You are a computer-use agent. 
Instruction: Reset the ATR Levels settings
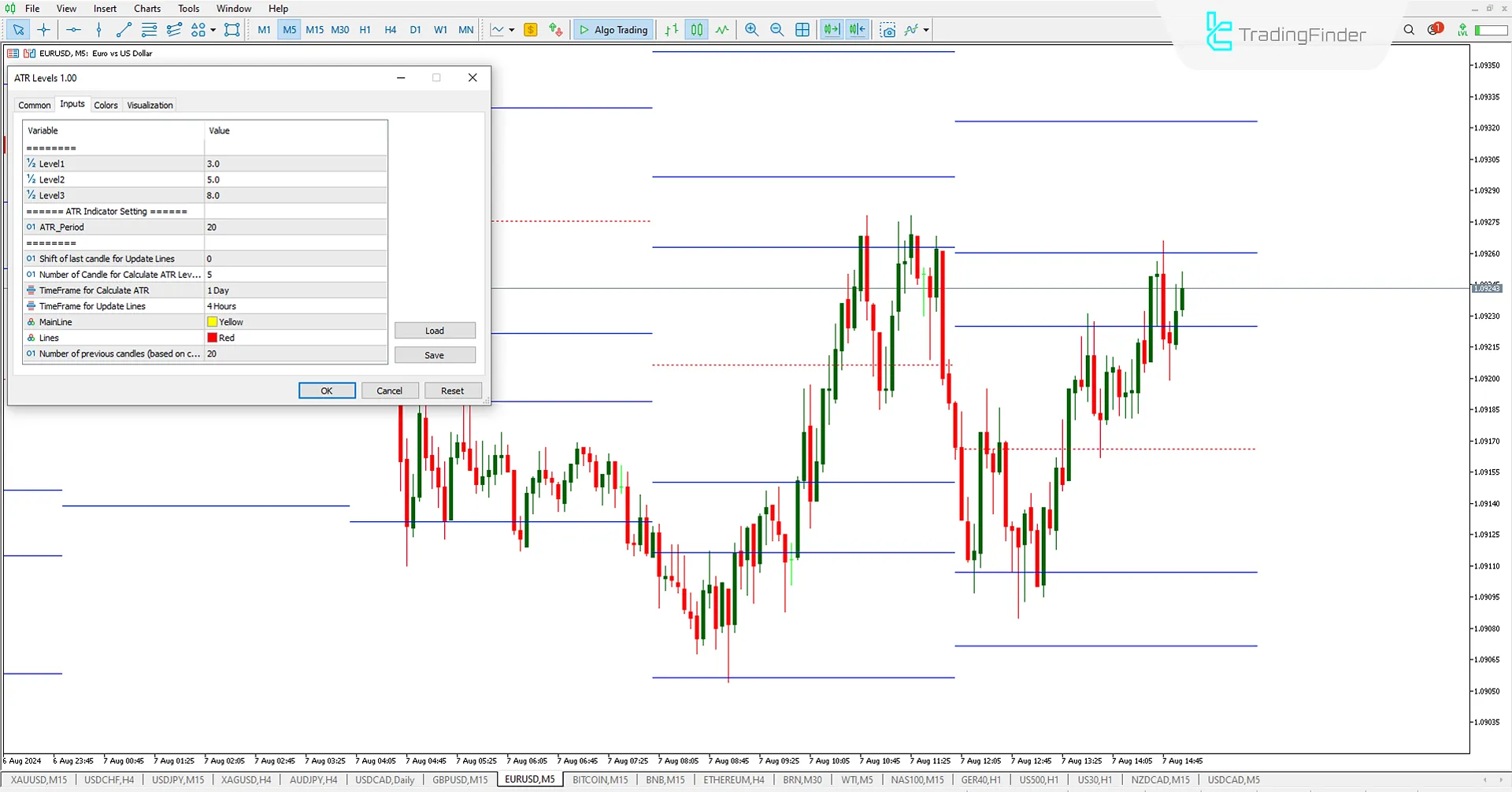pyautogui.click(x=453, y=390)
